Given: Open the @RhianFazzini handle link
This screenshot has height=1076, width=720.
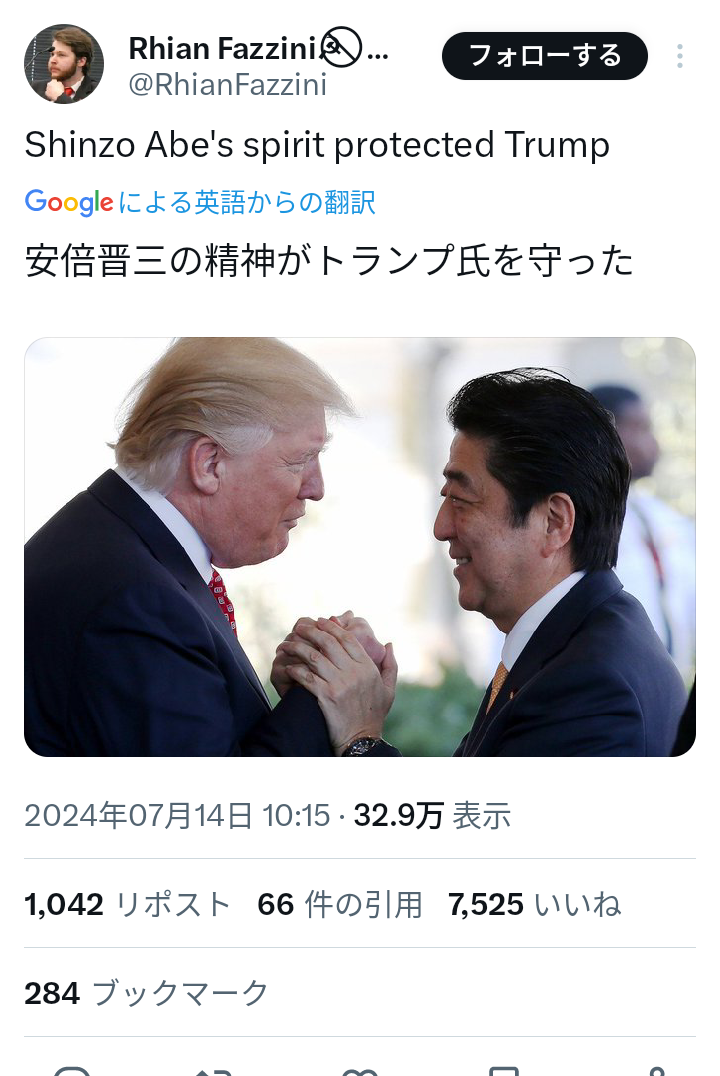Looking at the screenshot, I should 227,85.
